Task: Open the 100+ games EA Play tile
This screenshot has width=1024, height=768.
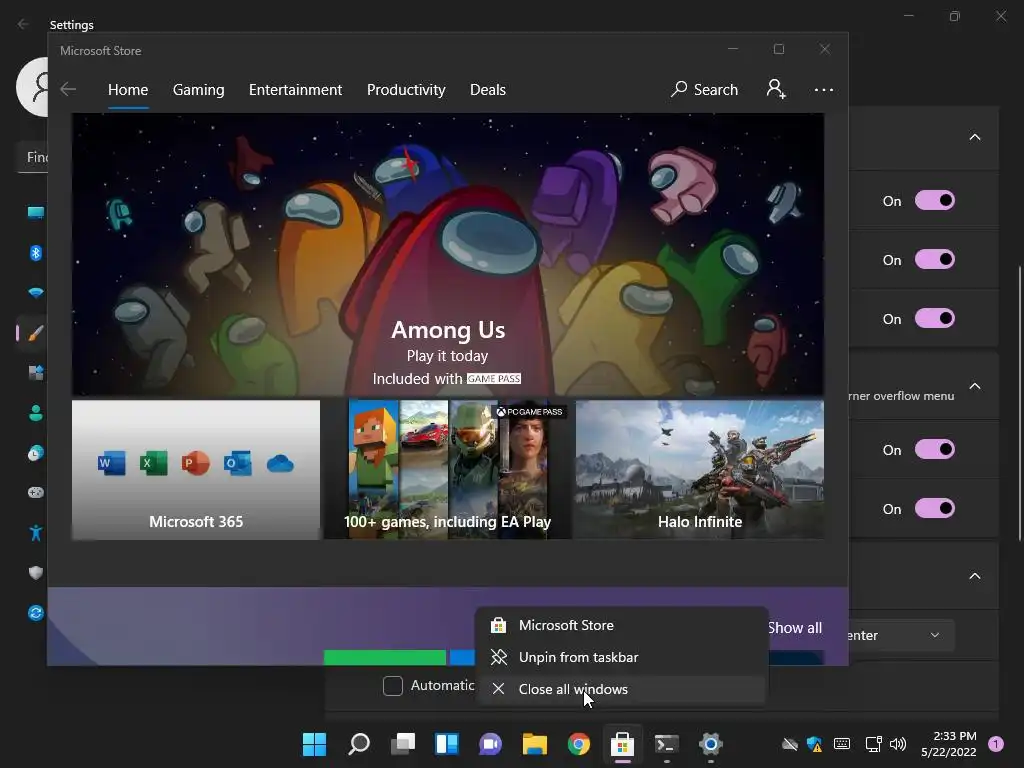Action: (x=448, y=470)
